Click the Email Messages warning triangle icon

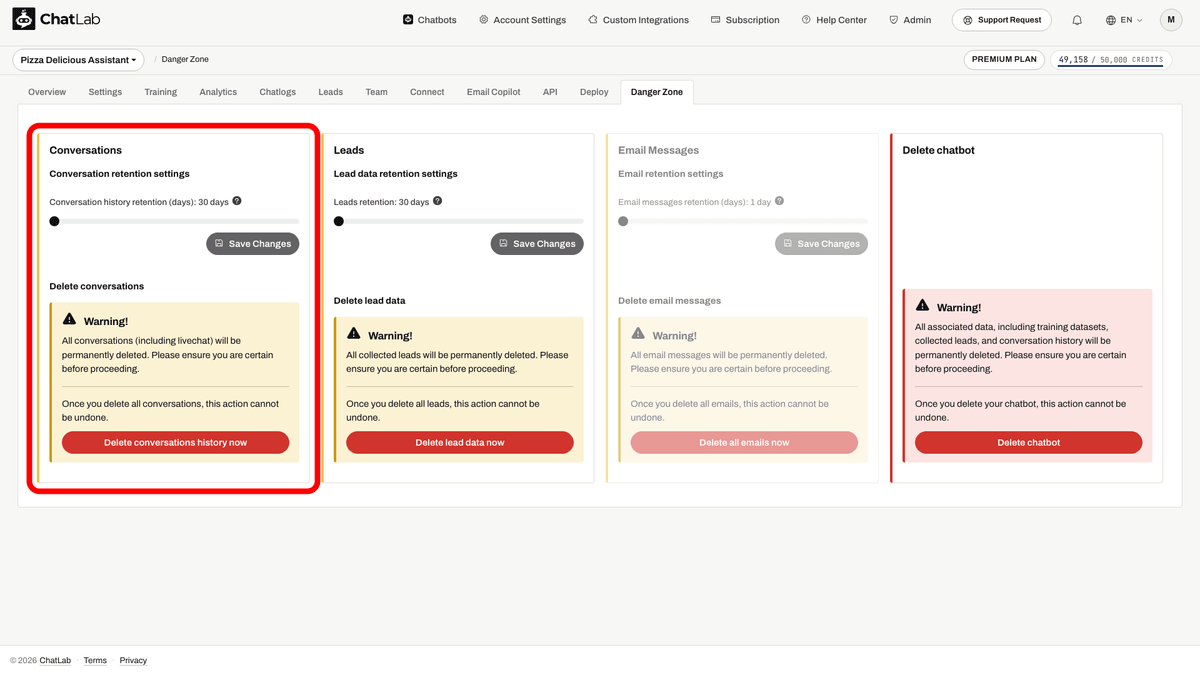(x=638, y=333)
